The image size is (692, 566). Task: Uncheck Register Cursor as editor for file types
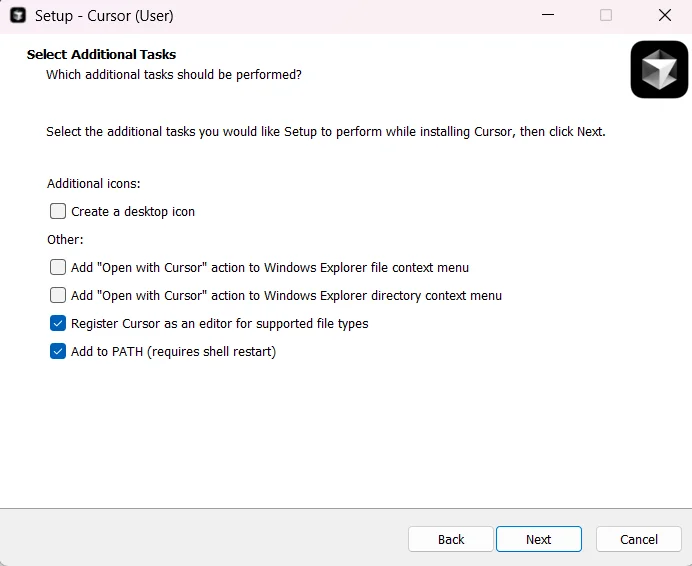[x=58, y=323]
